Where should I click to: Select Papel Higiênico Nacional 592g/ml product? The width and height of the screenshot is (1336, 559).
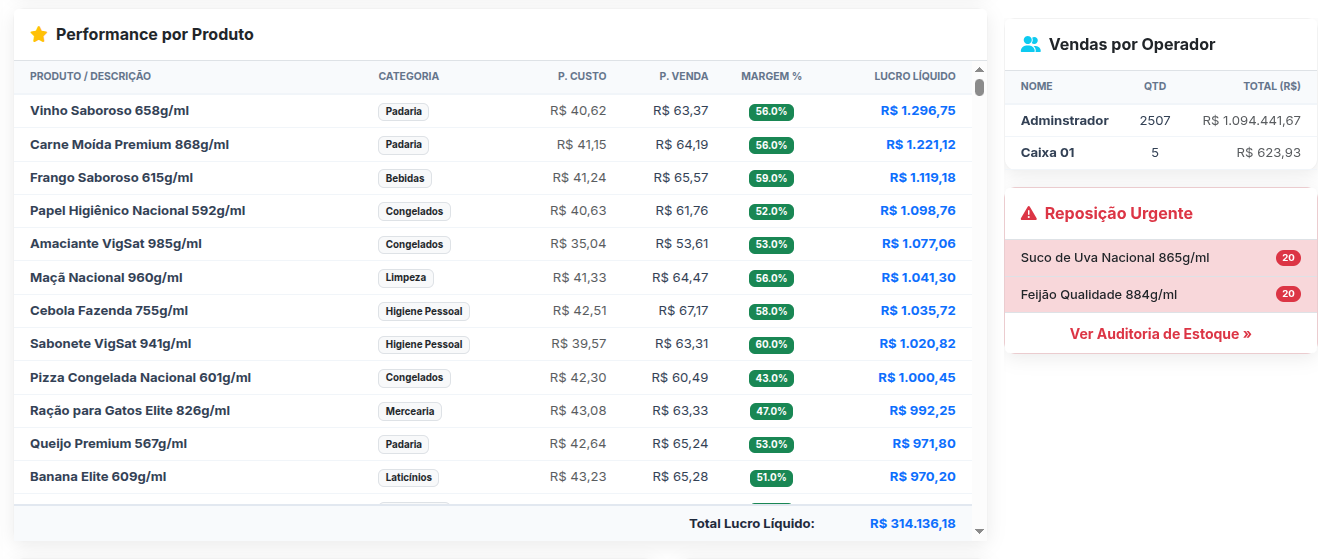(137, 211)
